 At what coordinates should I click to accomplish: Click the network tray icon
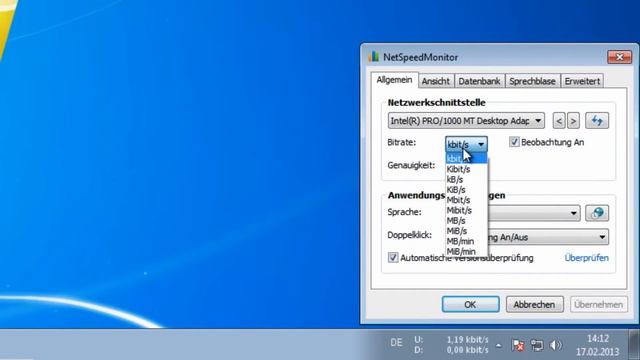pos(537,345)
